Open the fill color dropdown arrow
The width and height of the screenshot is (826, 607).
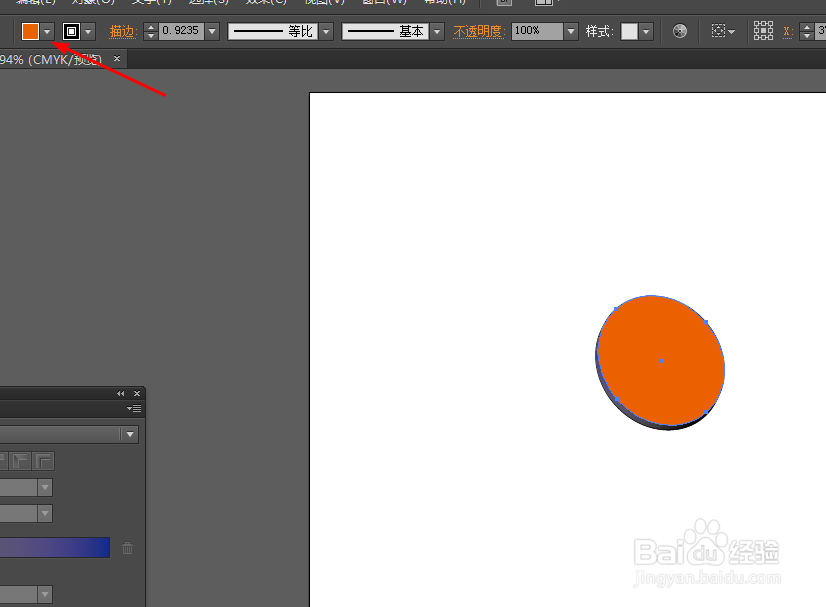click(47, 32)
